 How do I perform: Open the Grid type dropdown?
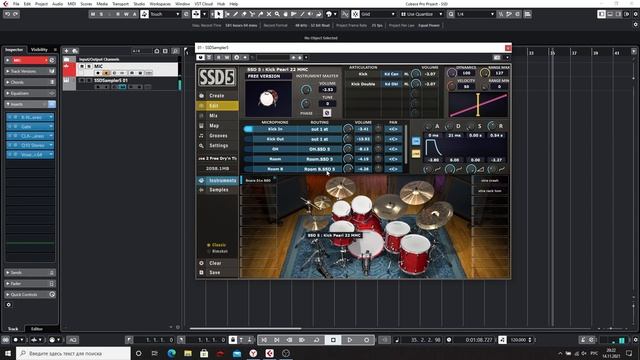click(378, 14)
